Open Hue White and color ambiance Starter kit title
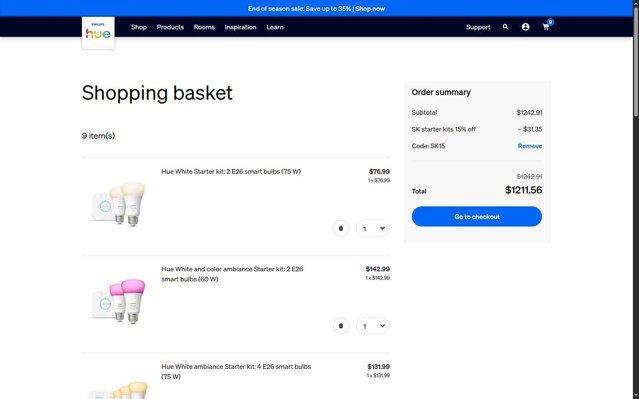The image size is (639, 399). 232,274
